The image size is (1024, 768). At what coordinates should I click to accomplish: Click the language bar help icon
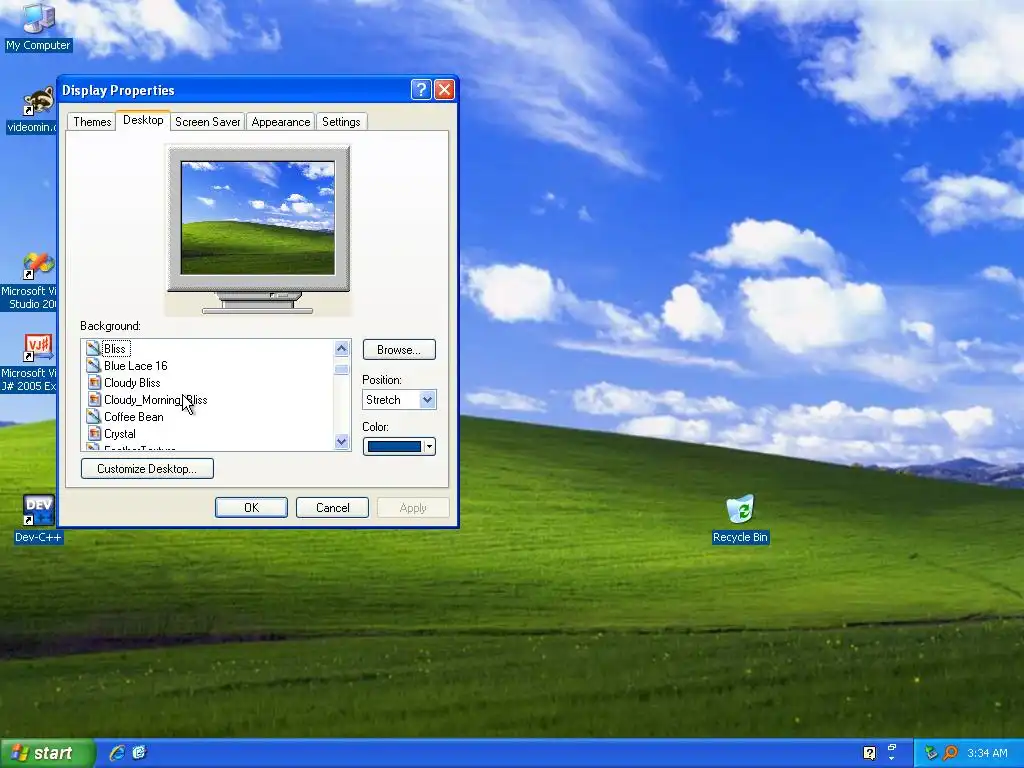click(869, 753)
